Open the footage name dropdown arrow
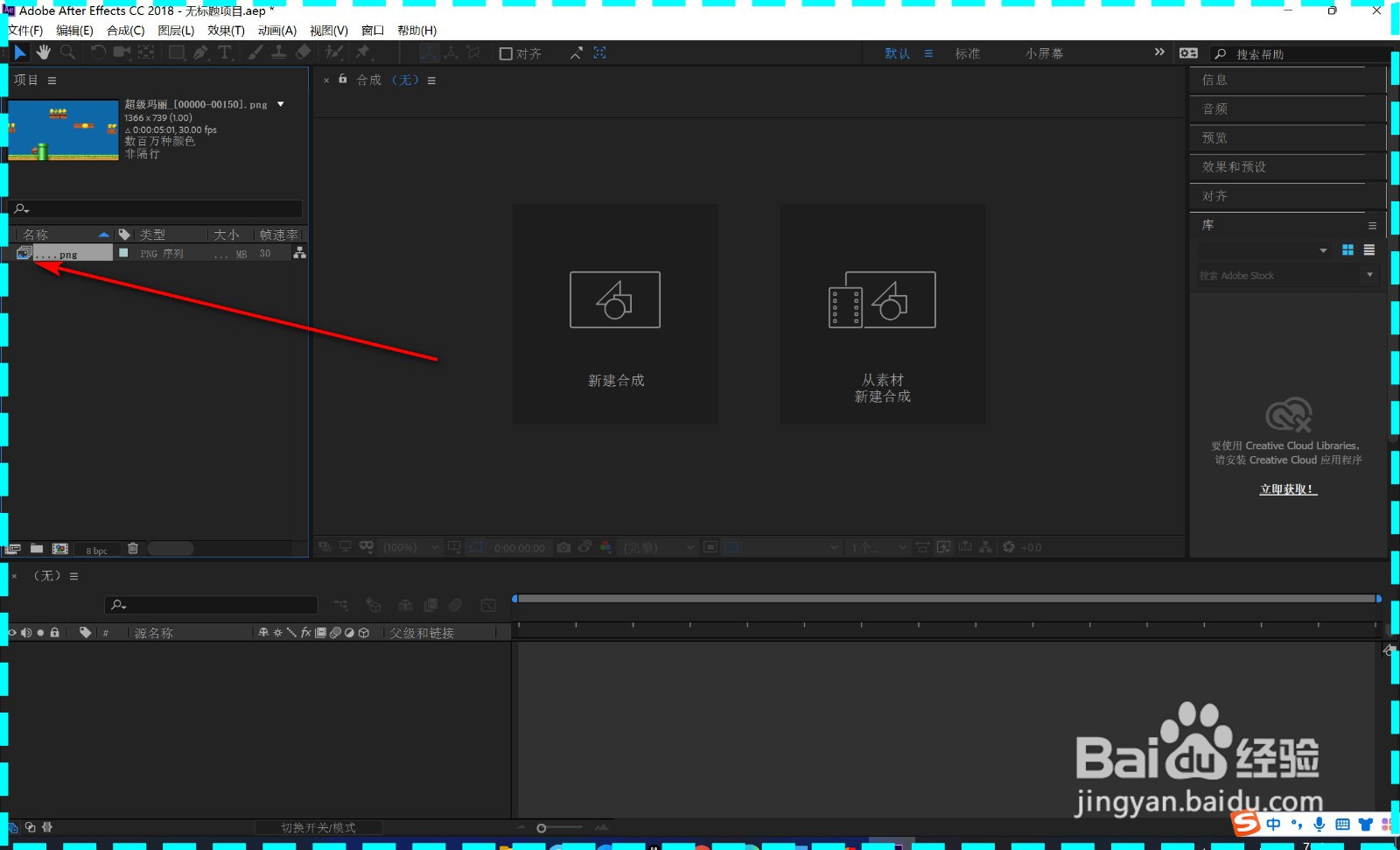This screenshot has height=850, width=1400. click(281, 104)
